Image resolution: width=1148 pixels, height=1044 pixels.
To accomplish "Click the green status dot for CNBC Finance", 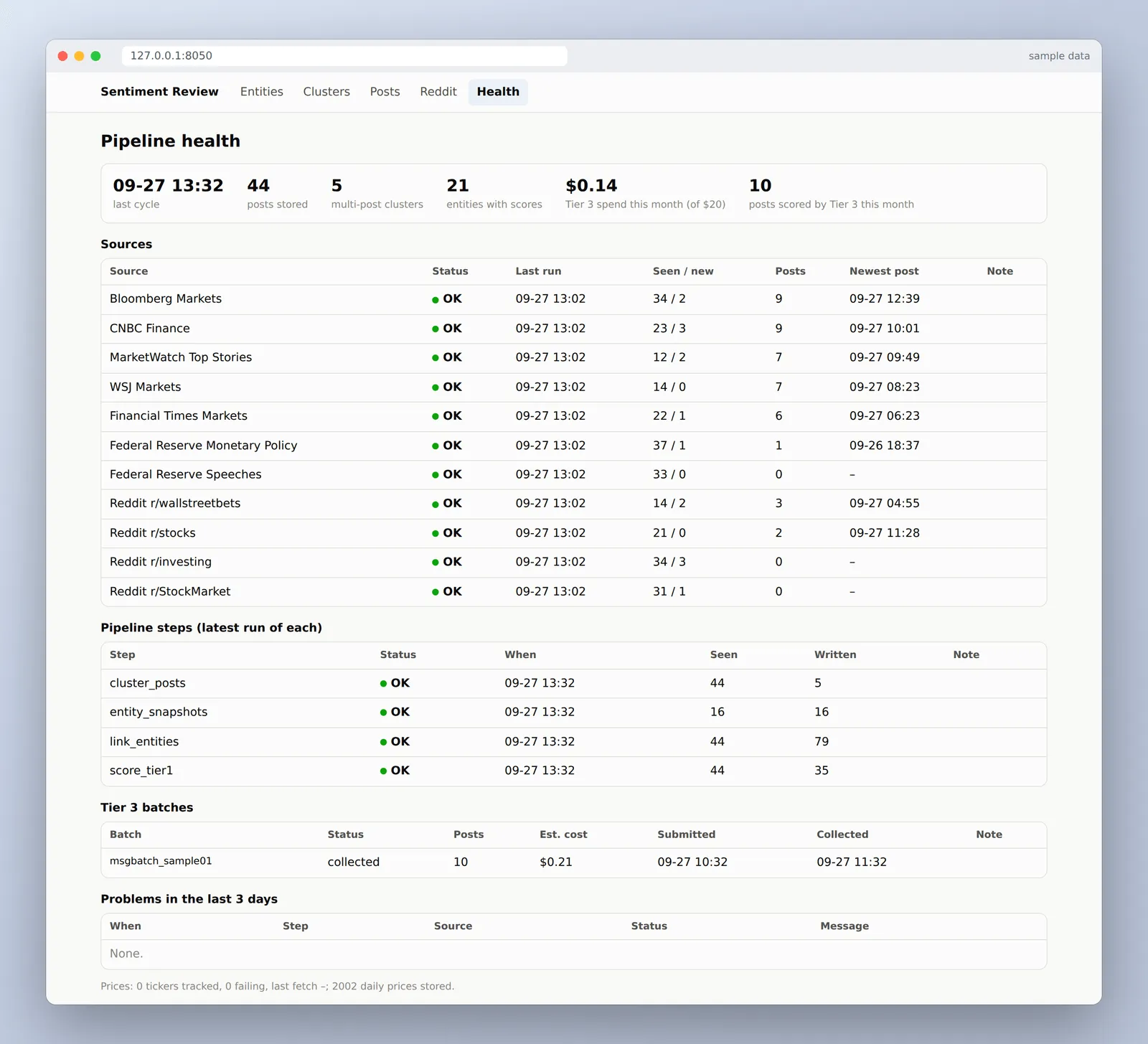I will tap(436, 329).
